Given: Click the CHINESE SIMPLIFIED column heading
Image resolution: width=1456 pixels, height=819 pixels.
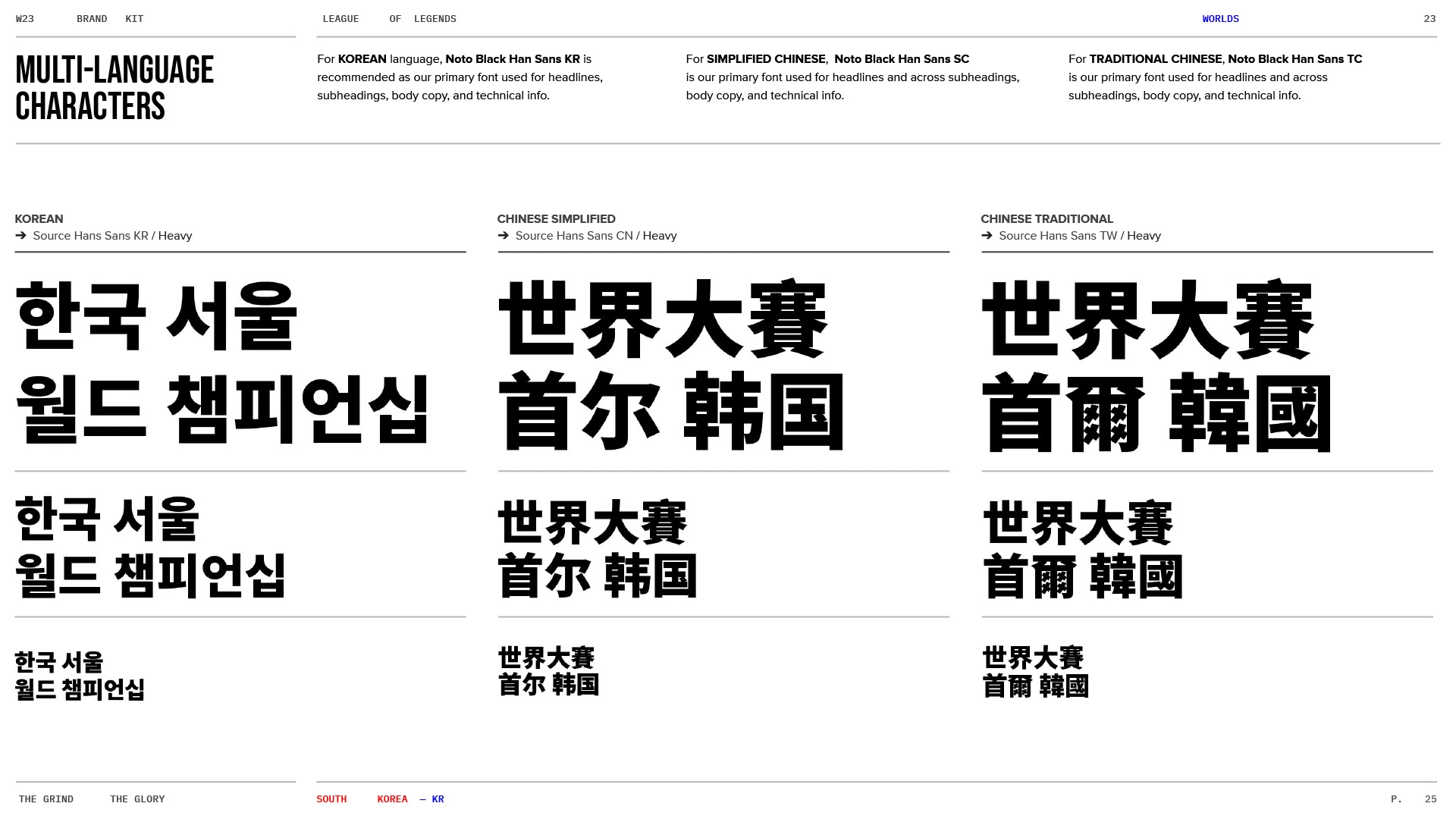Looking at the screenshot, I should point(556,219).
